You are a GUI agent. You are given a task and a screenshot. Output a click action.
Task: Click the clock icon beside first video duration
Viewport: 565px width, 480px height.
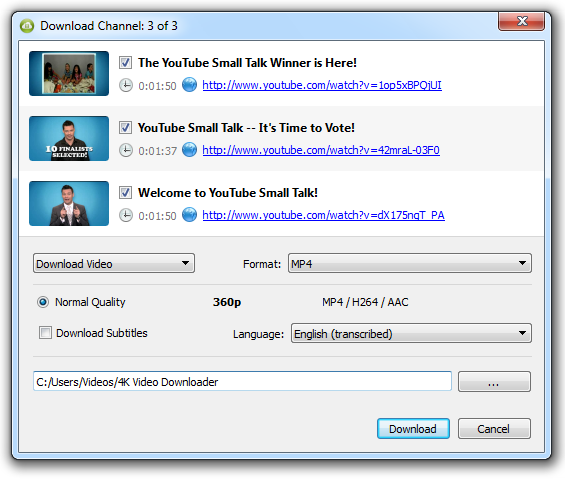tap(126, 85)
